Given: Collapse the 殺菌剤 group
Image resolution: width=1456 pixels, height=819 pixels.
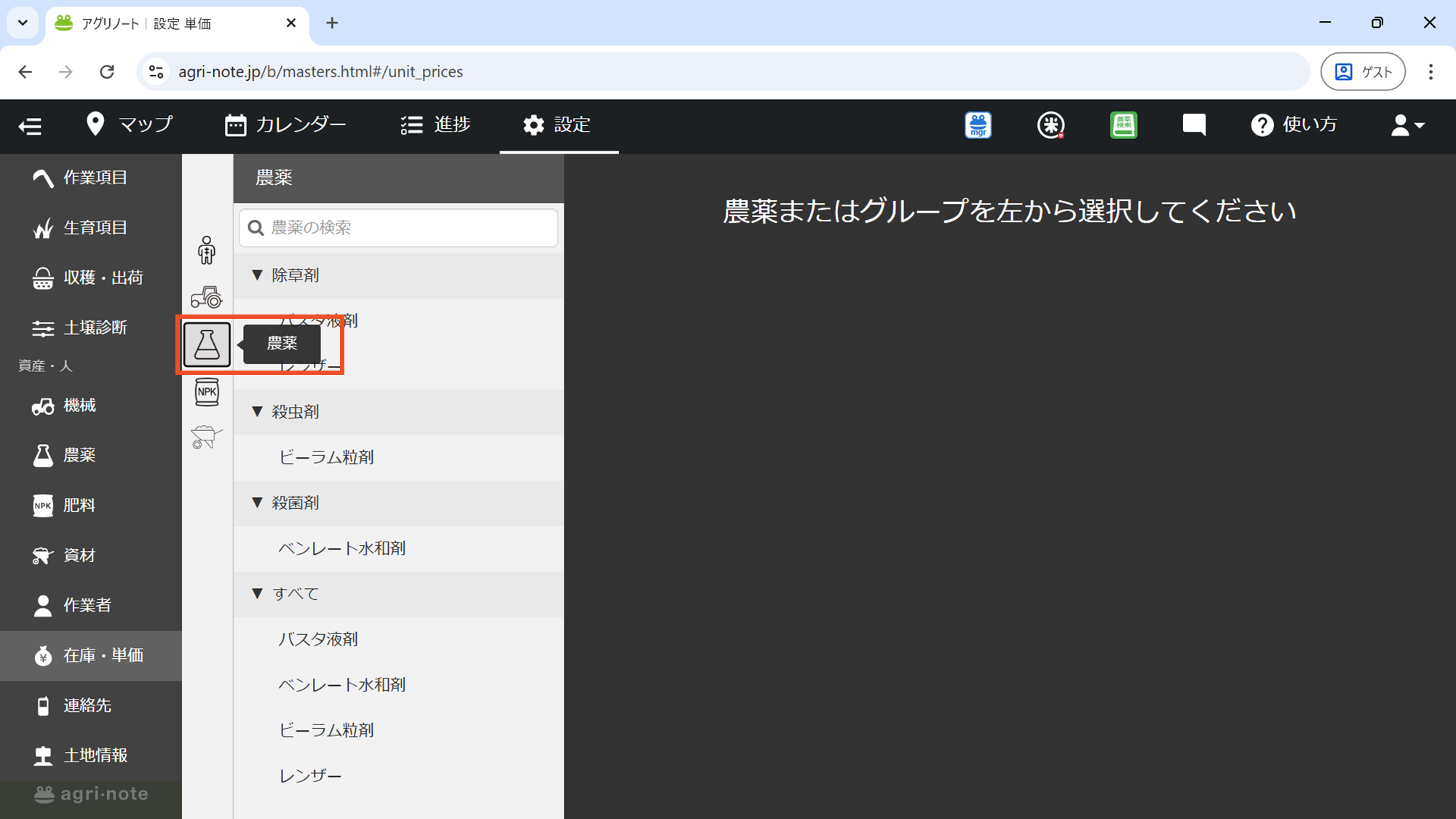Looking at the screenshot, I should 398,503.
